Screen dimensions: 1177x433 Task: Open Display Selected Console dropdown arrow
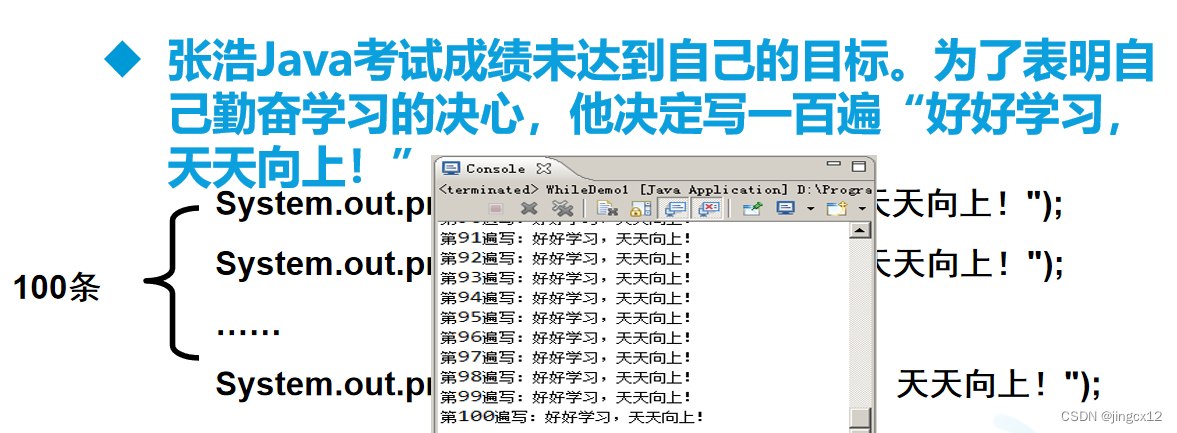[x=810, y=209]
